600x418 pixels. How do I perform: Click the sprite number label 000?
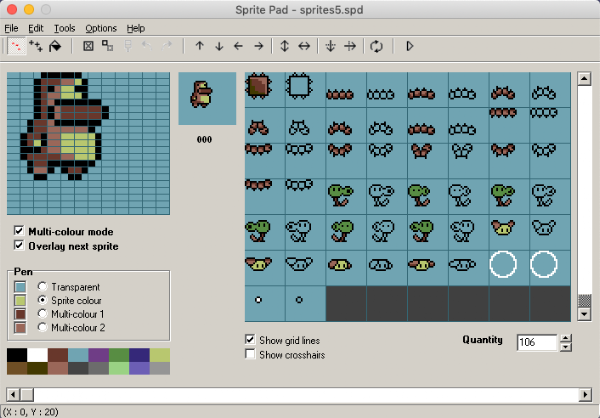pyautogui.click(x=204, y=140)
